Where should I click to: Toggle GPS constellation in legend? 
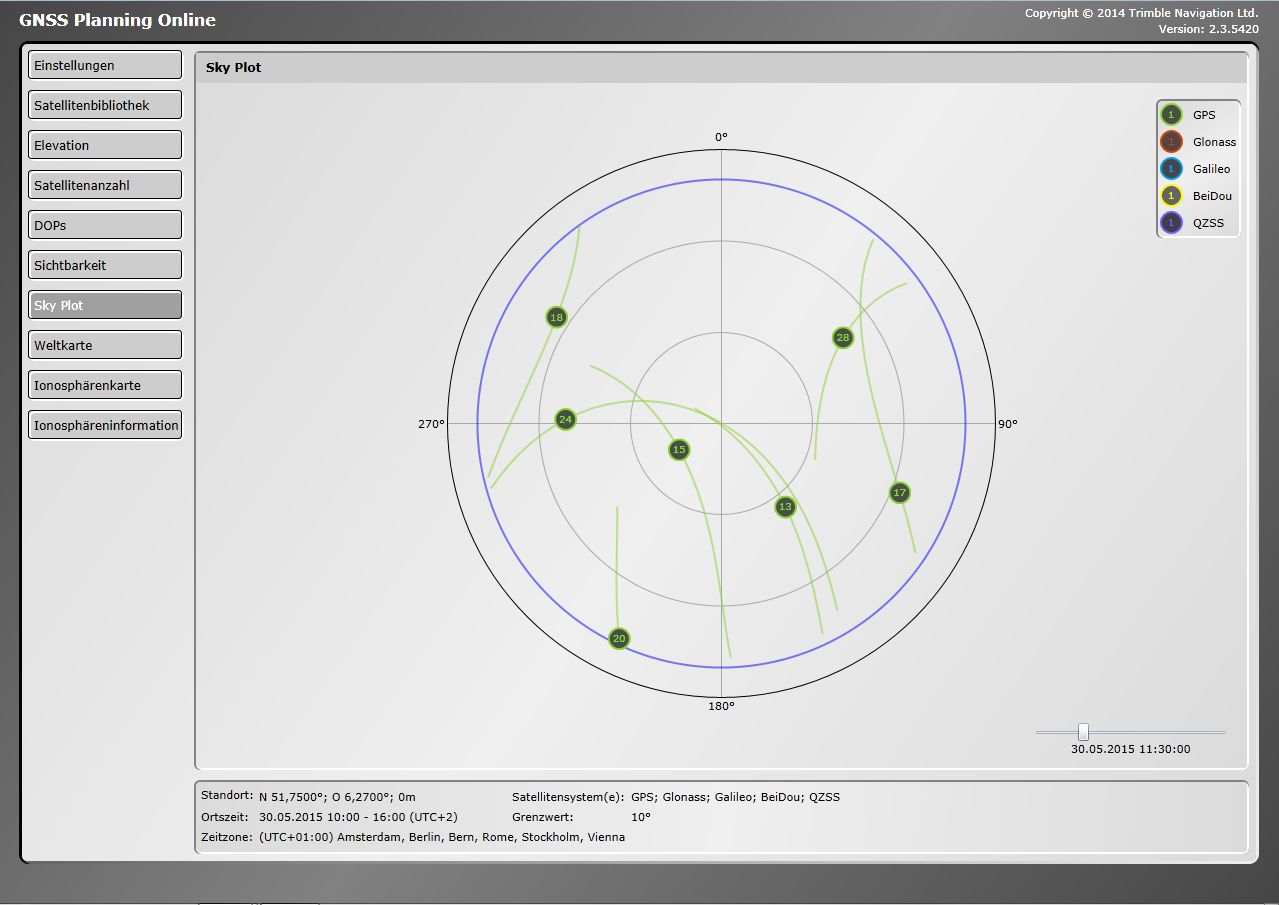point(1171,115)
